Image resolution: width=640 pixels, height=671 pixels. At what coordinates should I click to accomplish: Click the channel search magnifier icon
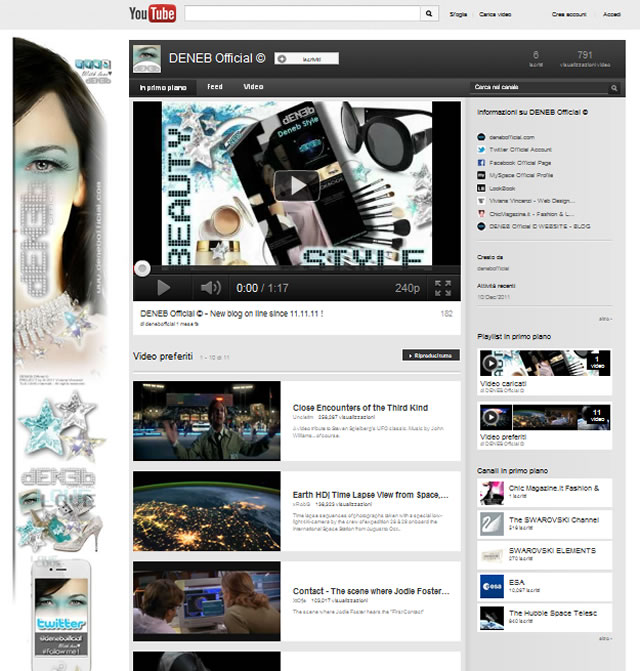[614, 88]
